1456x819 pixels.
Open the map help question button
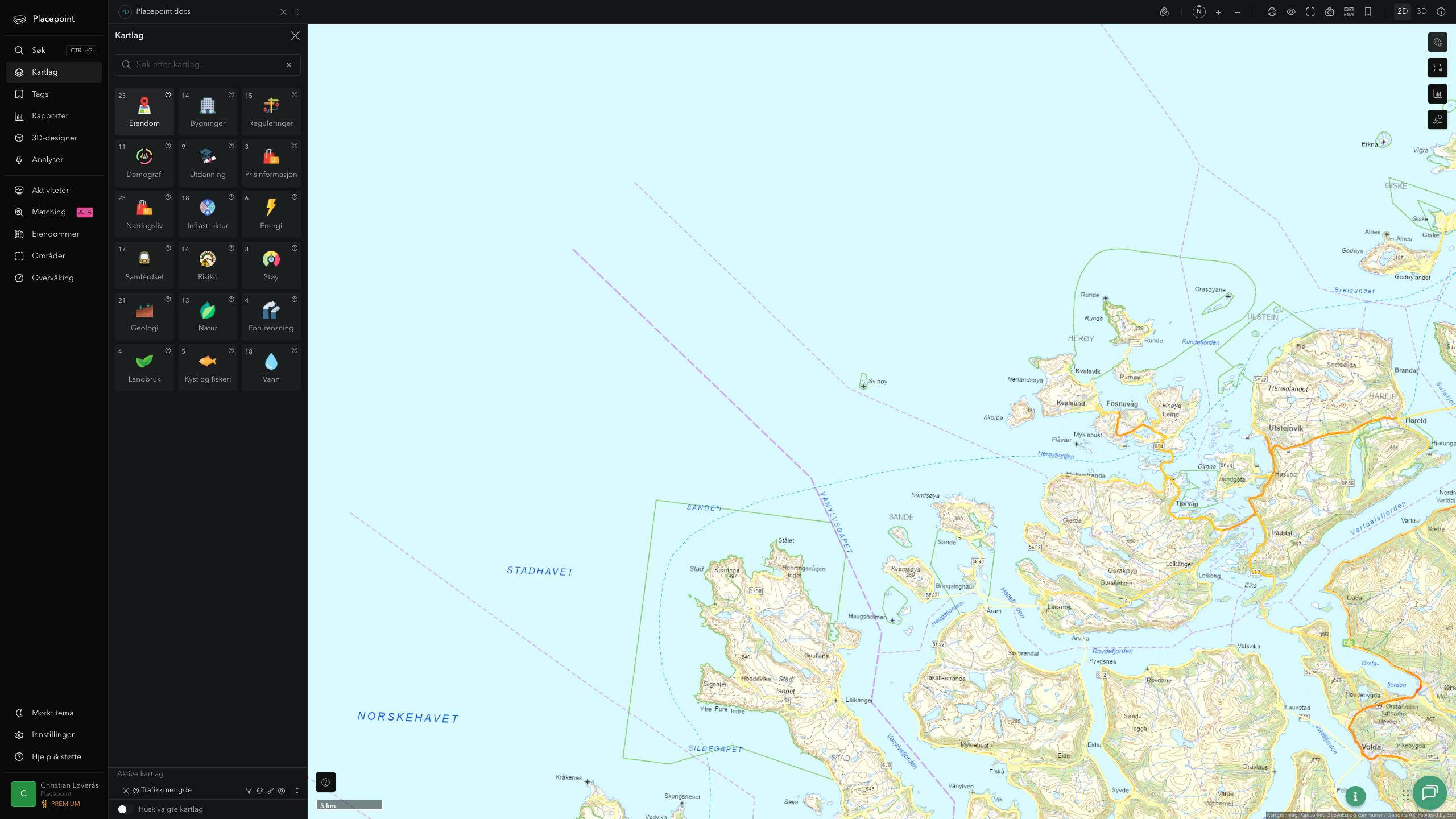pyautogui.click(x=326, y=782)
